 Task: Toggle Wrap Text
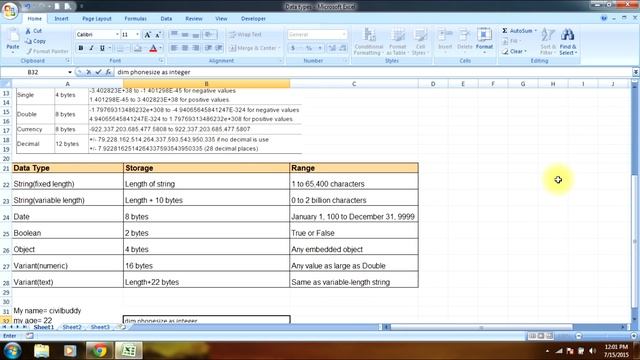pyautogui.click(x=245, y=35)
